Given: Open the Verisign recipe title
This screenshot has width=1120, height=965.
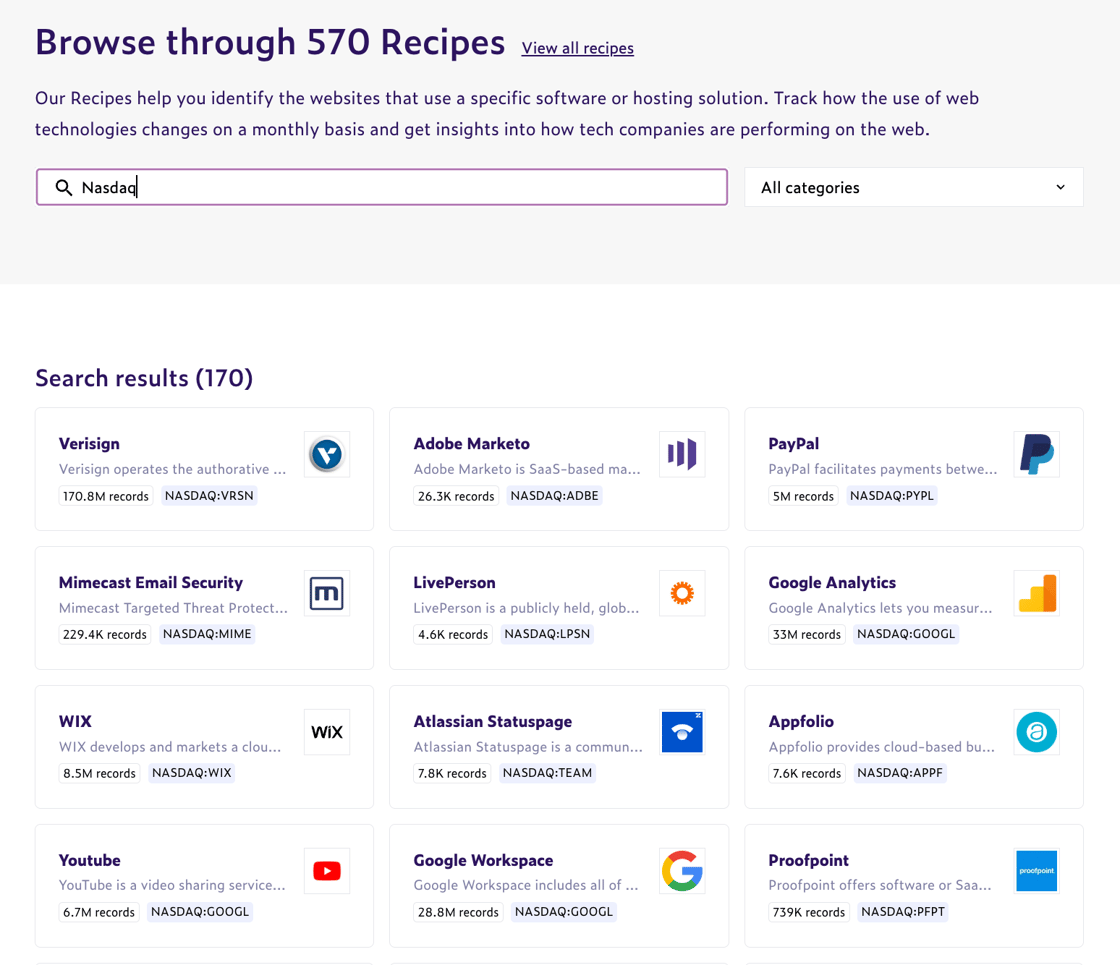Looking at the screenshot, I should (89, 444).
